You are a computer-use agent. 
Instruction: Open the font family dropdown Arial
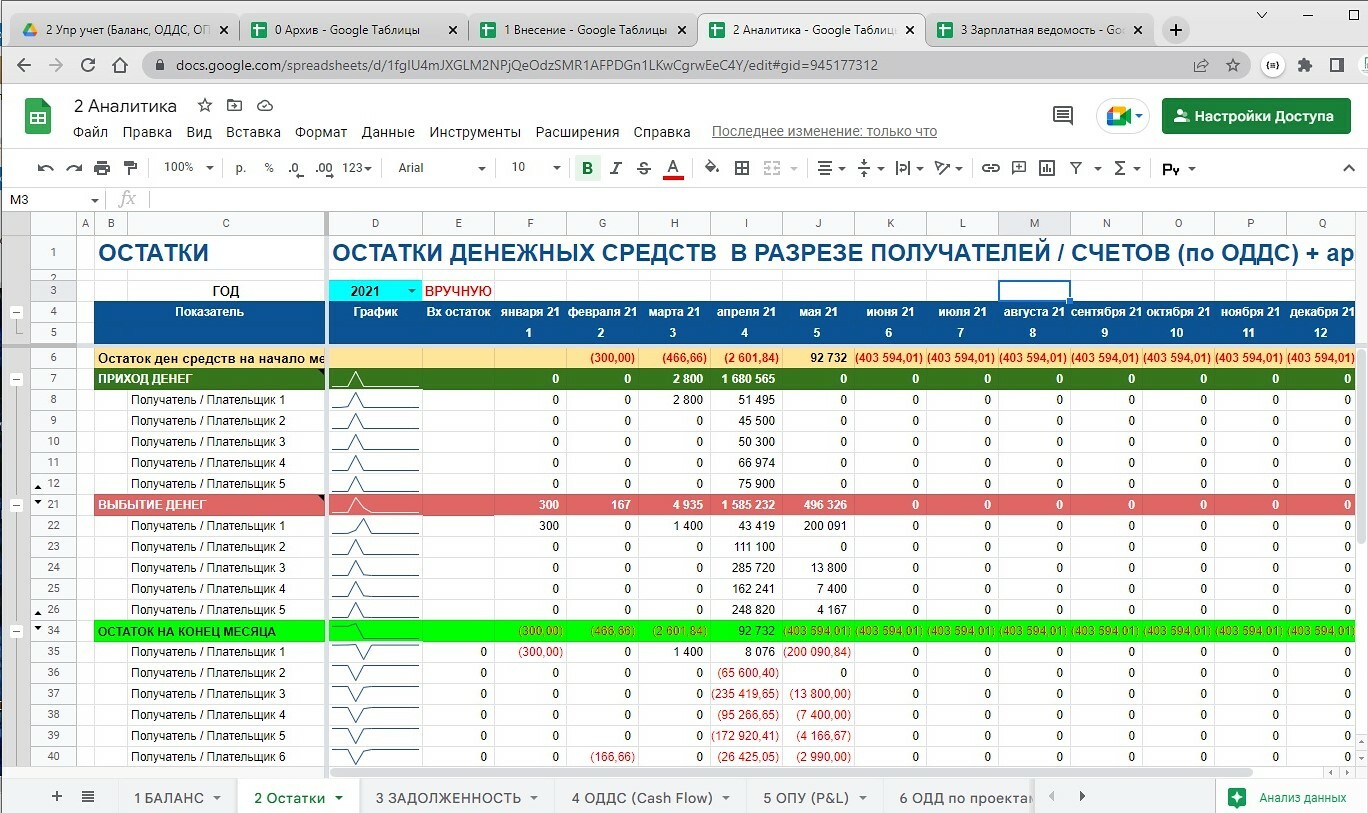click(441, 168)
